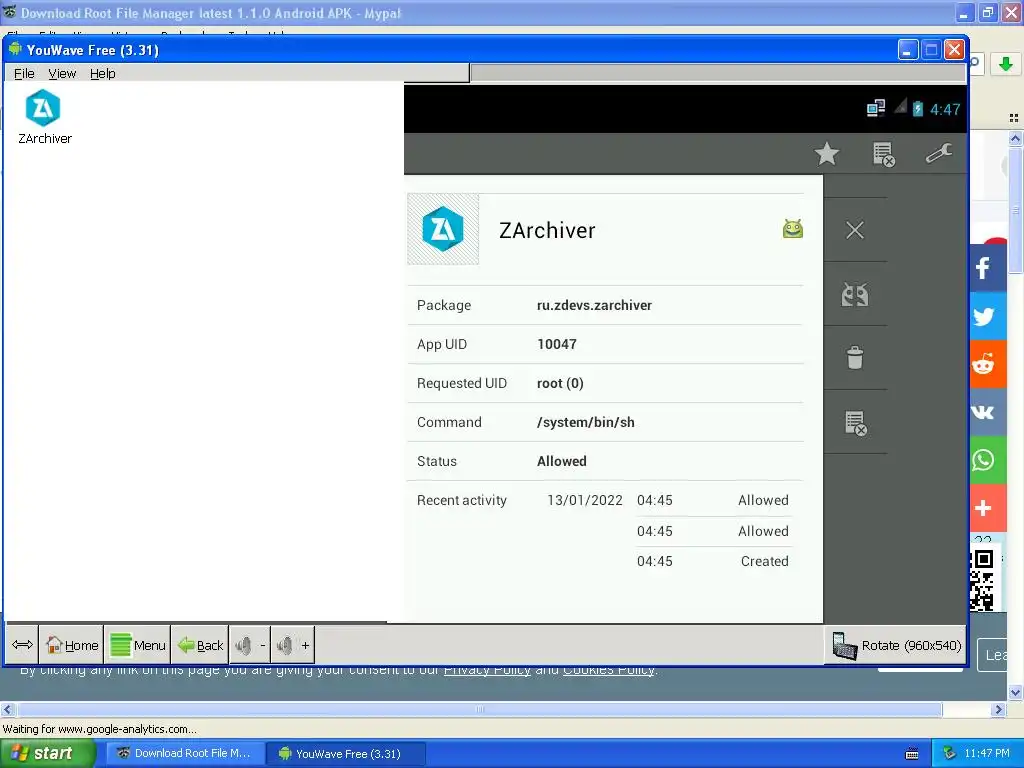This screenshot has width=1024, height=768.
Task: Click the large ZArchiver logo in details panel
Action: [443, 229]
